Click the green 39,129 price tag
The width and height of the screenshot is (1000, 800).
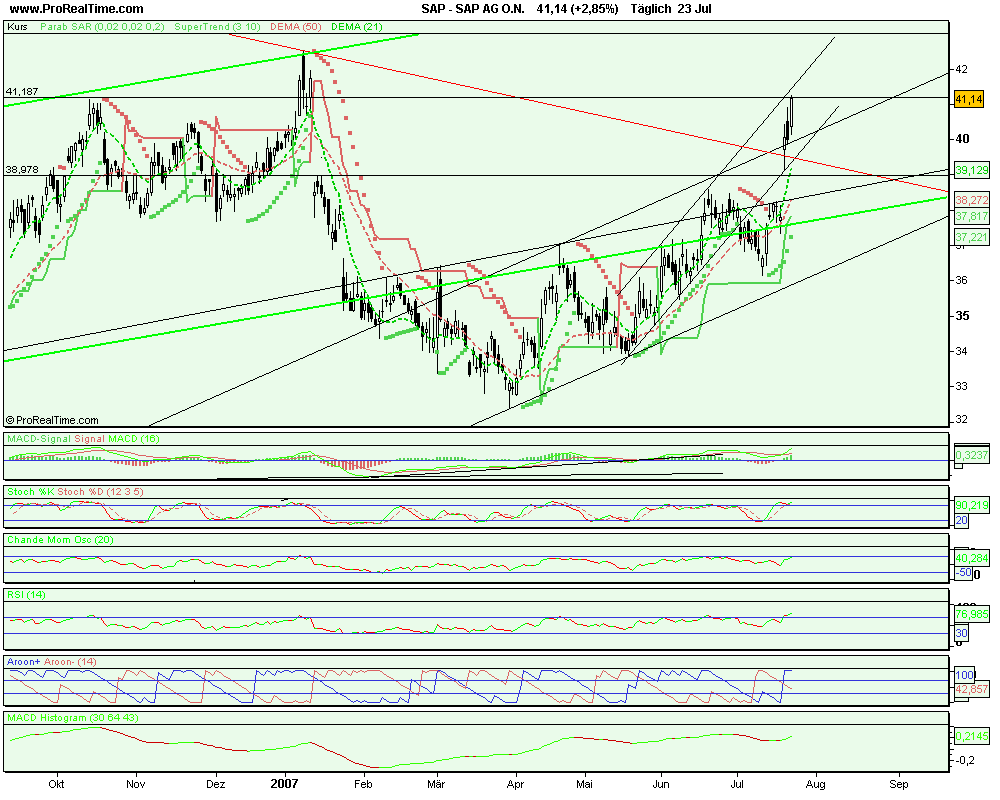point(971,169)
